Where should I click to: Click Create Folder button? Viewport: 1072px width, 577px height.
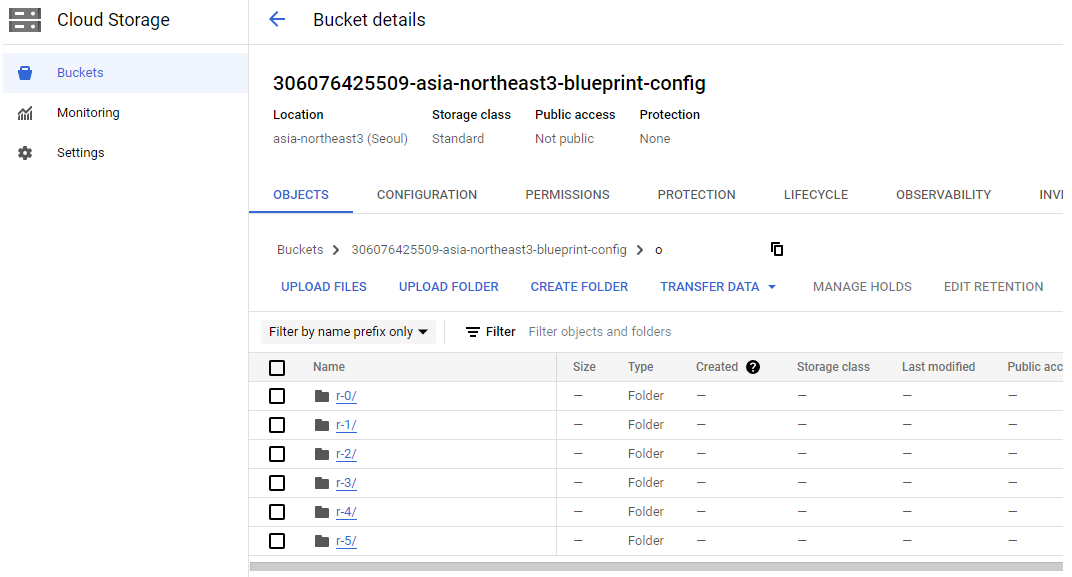click(579, 286)
